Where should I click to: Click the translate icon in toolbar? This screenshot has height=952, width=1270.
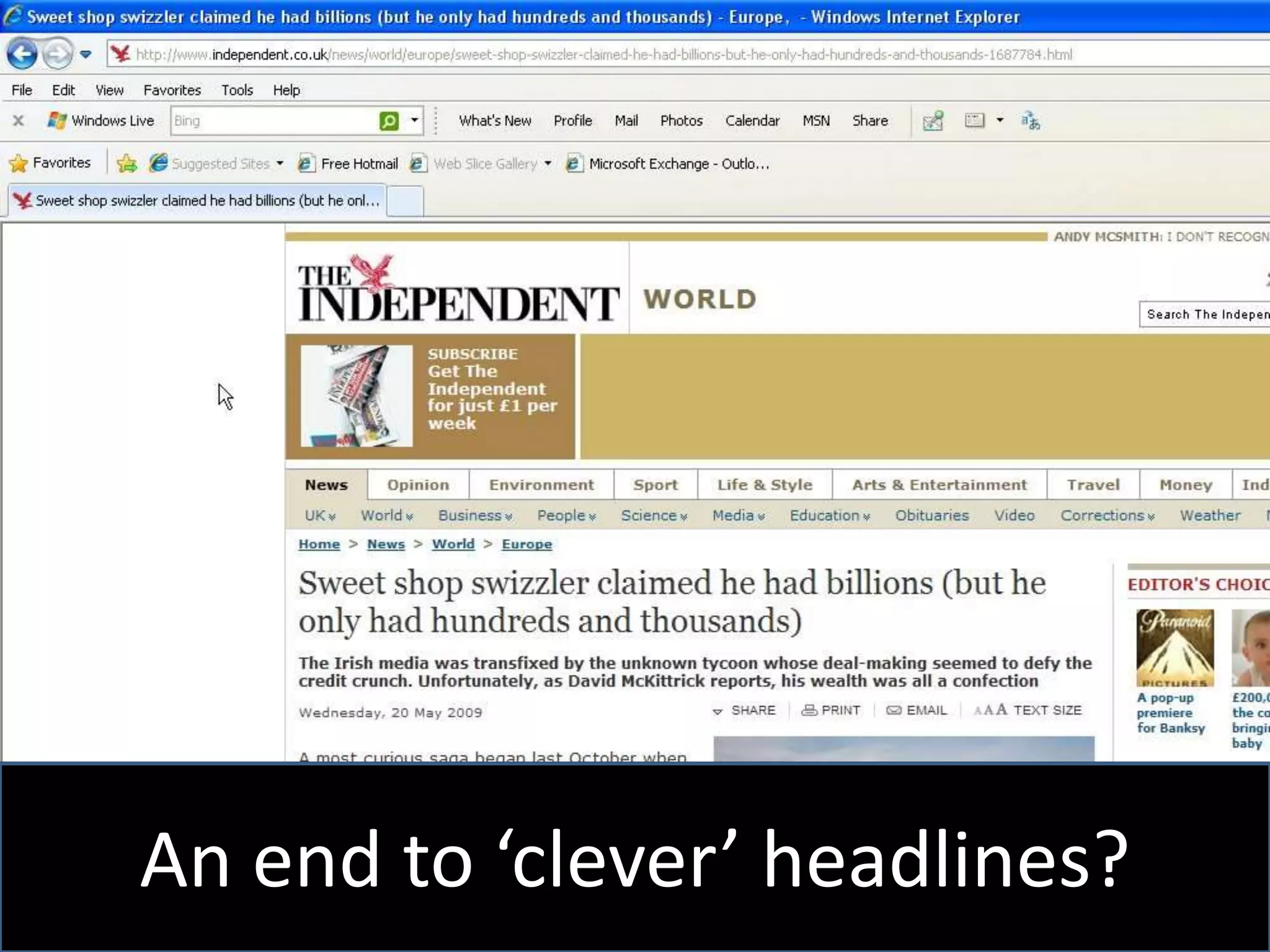(x=1031, y=120)
